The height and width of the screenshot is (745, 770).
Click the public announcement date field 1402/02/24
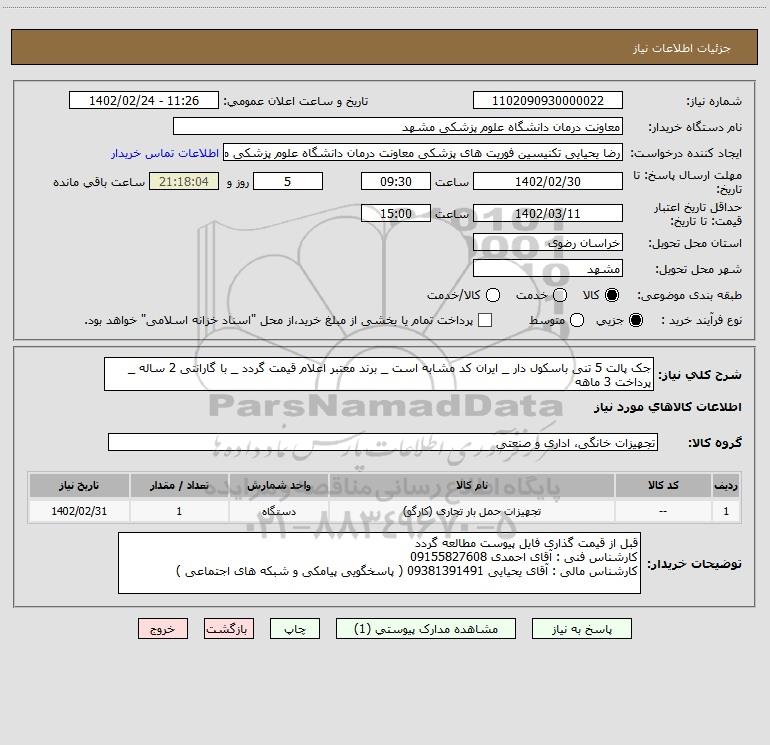click(144, 100)
